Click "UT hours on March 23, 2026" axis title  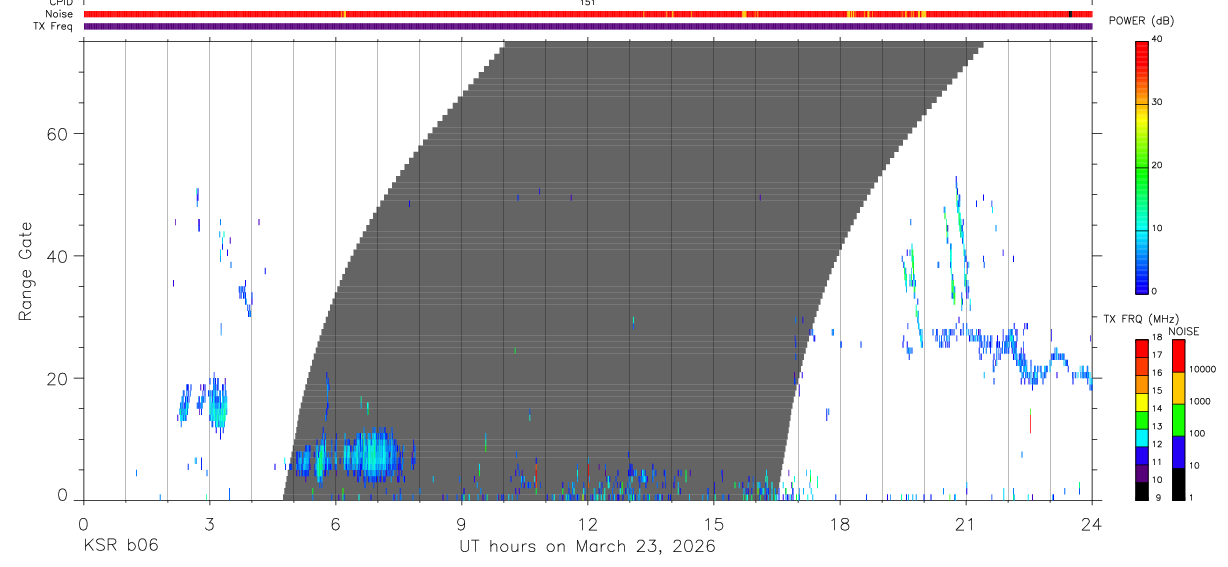coord(587,547)
